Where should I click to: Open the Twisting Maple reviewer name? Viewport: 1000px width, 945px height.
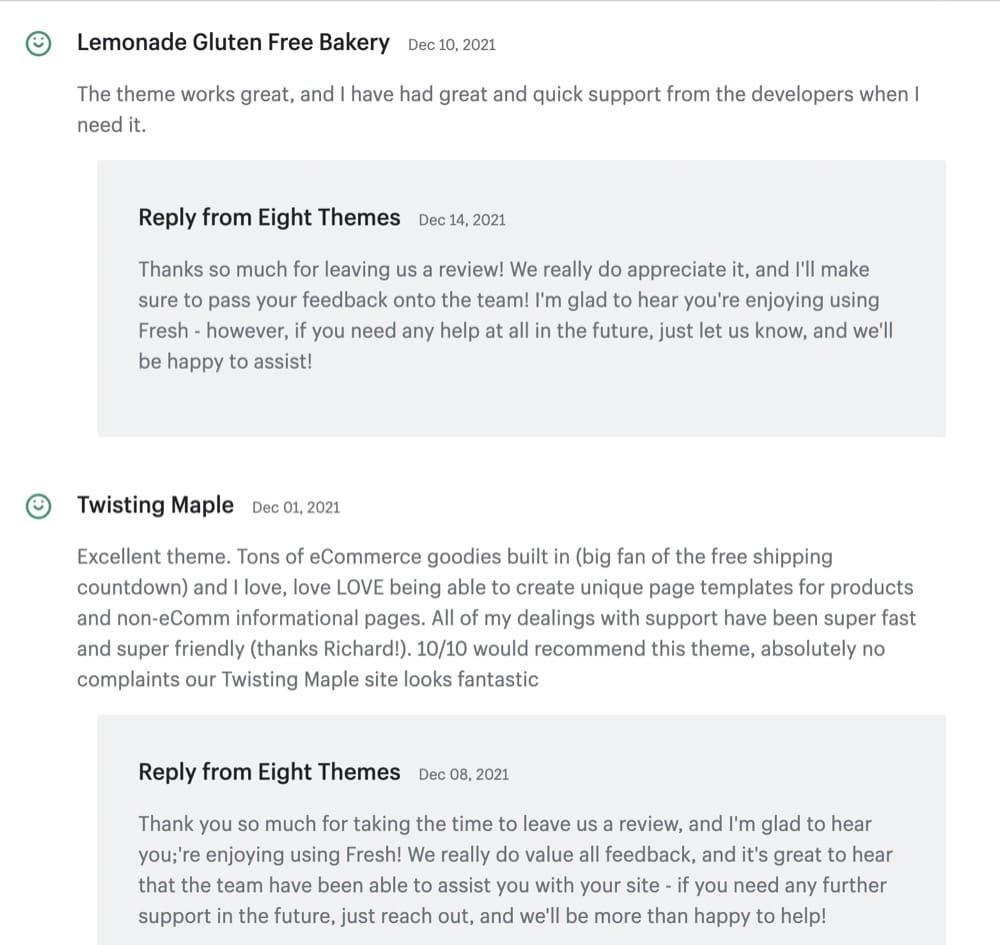(155, 505)
